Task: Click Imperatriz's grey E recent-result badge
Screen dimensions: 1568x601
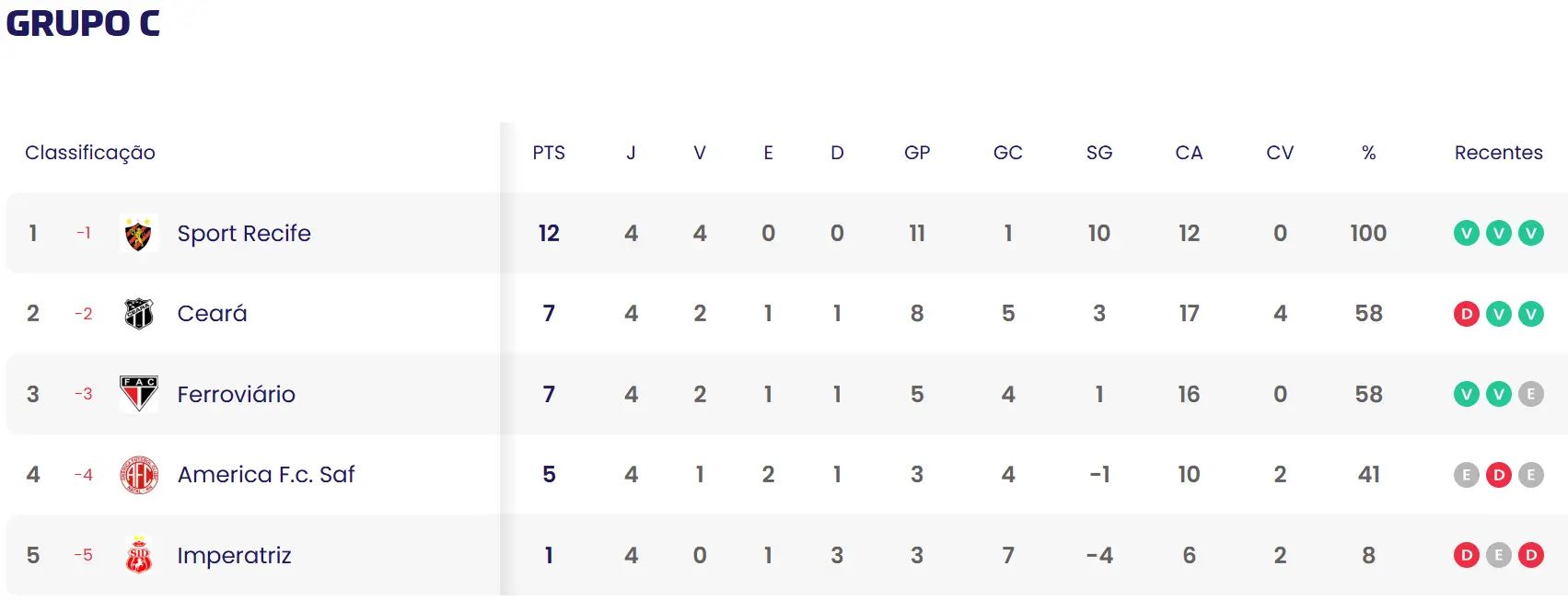Action: (x=1498, y=555)
